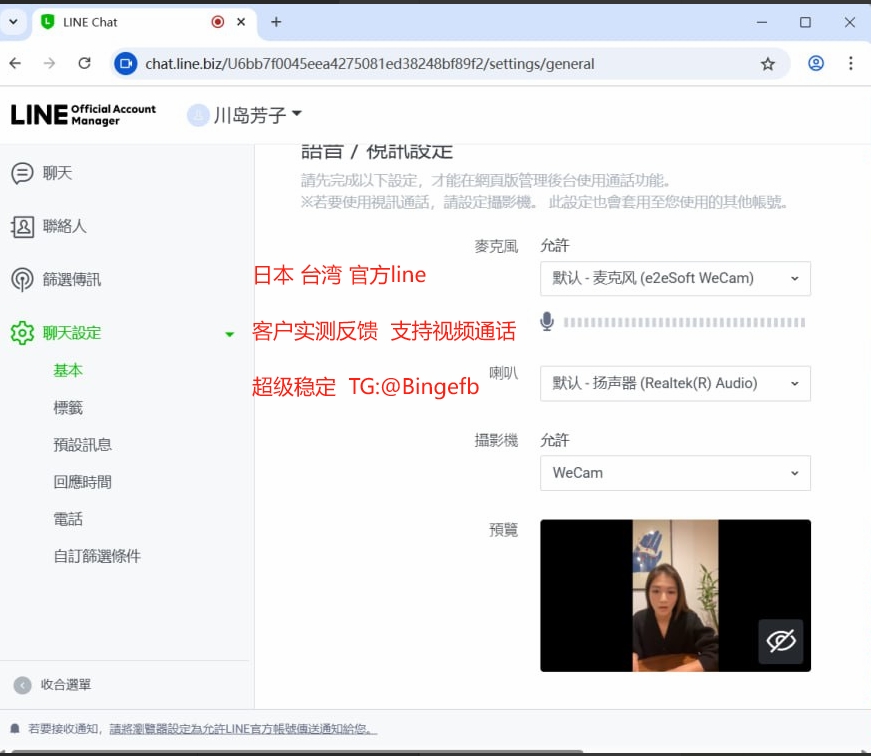The height and width of the screenshot is (756, 871).
Task: Toggle camera preview visibility eye icon
Action: [781, 641]
